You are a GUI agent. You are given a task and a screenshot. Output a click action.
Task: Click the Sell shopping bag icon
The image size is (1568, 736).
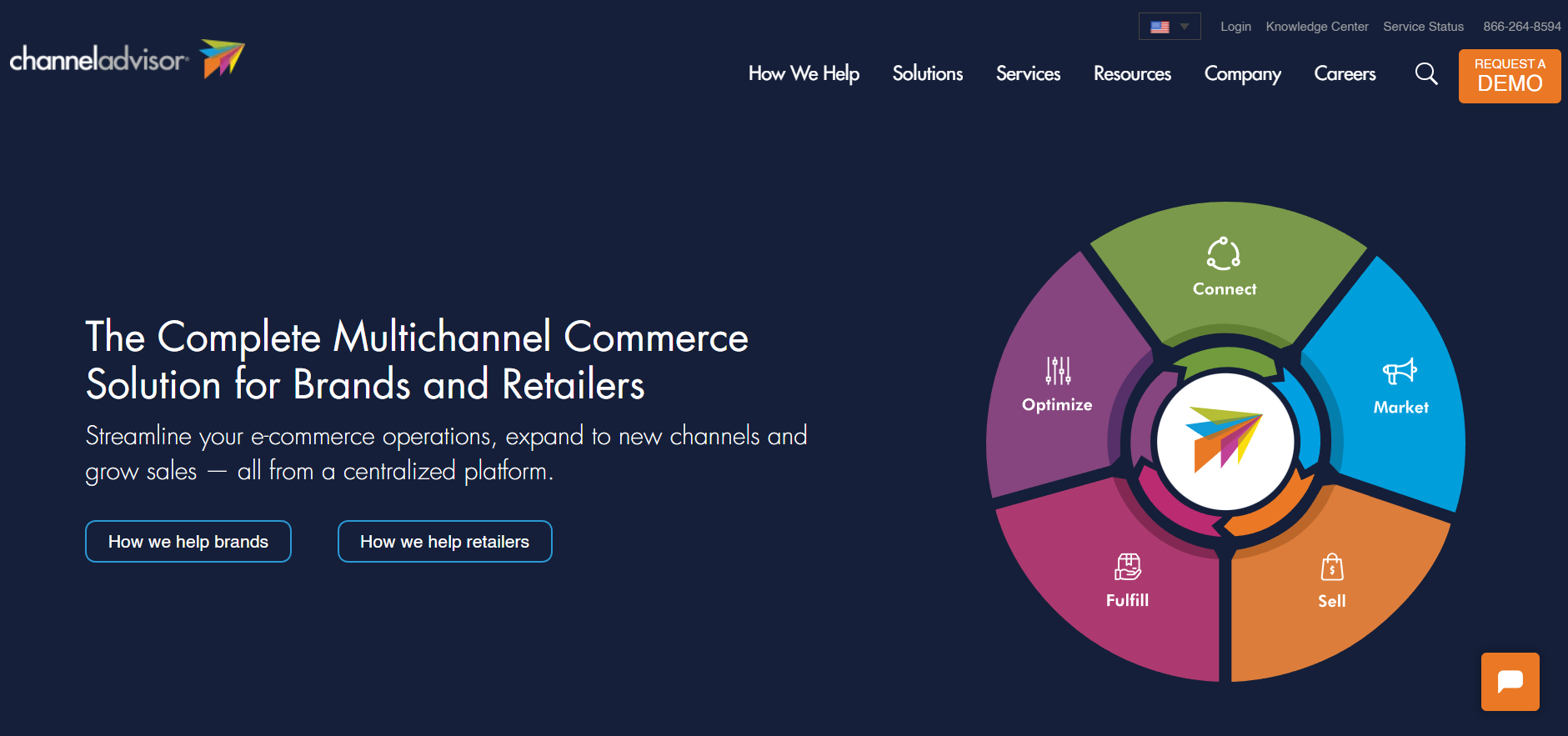(x=1332, y=568)
